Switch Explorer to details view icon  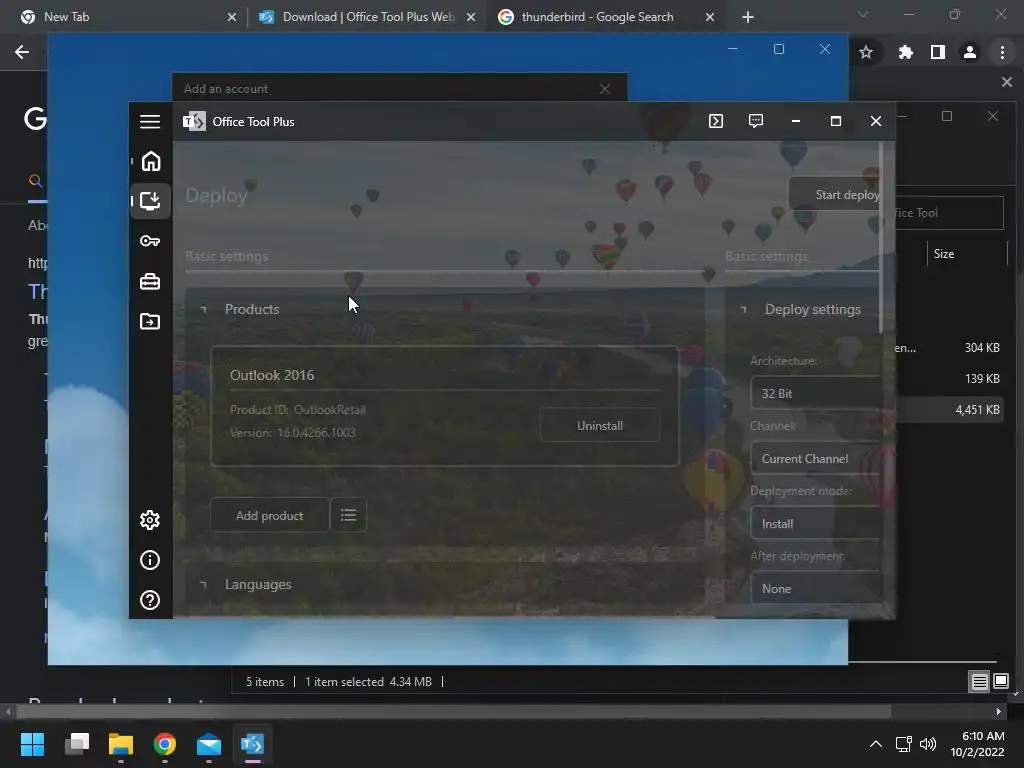point(979,682)
